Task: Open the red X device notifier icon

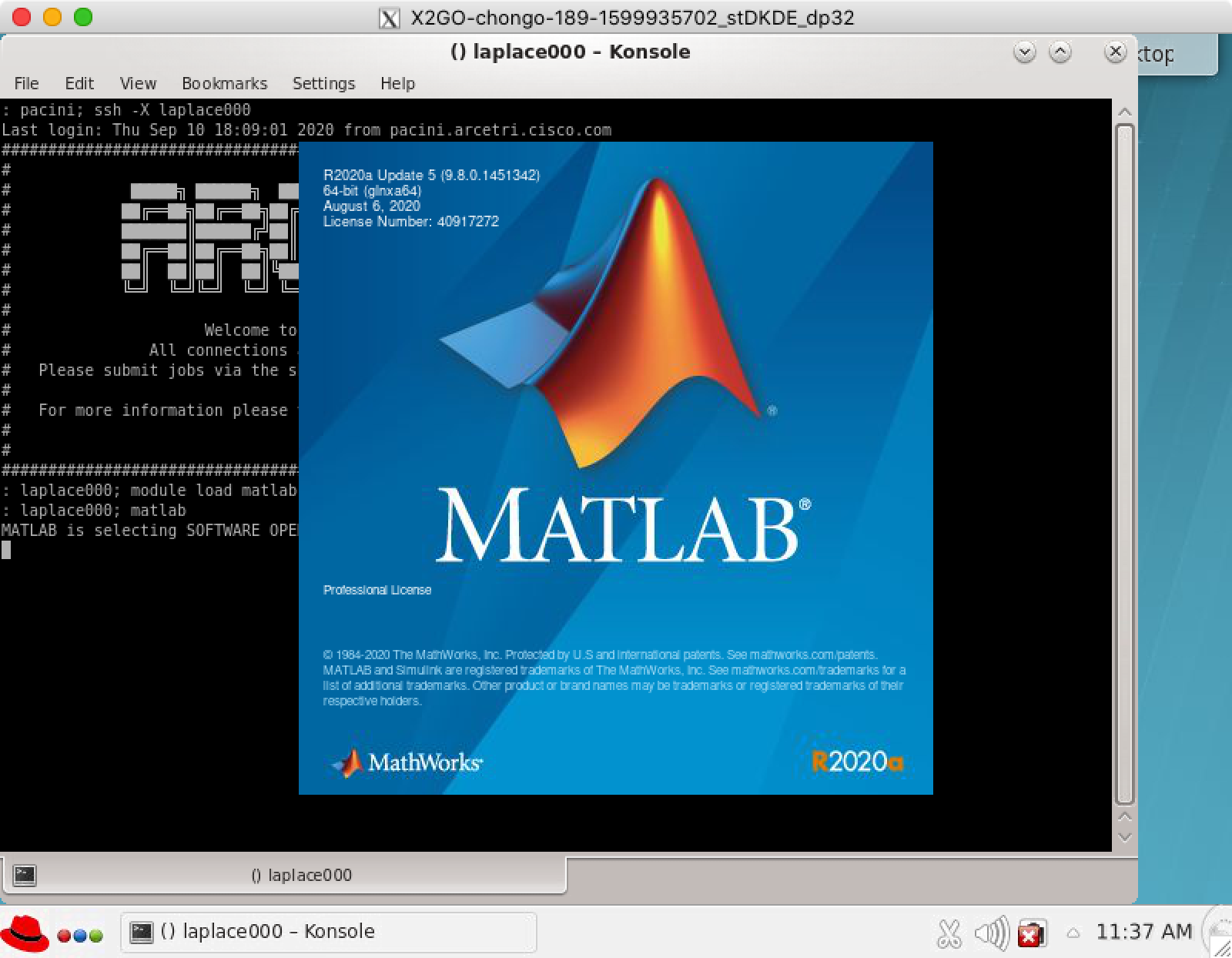Action: (x=1031, y=933)
